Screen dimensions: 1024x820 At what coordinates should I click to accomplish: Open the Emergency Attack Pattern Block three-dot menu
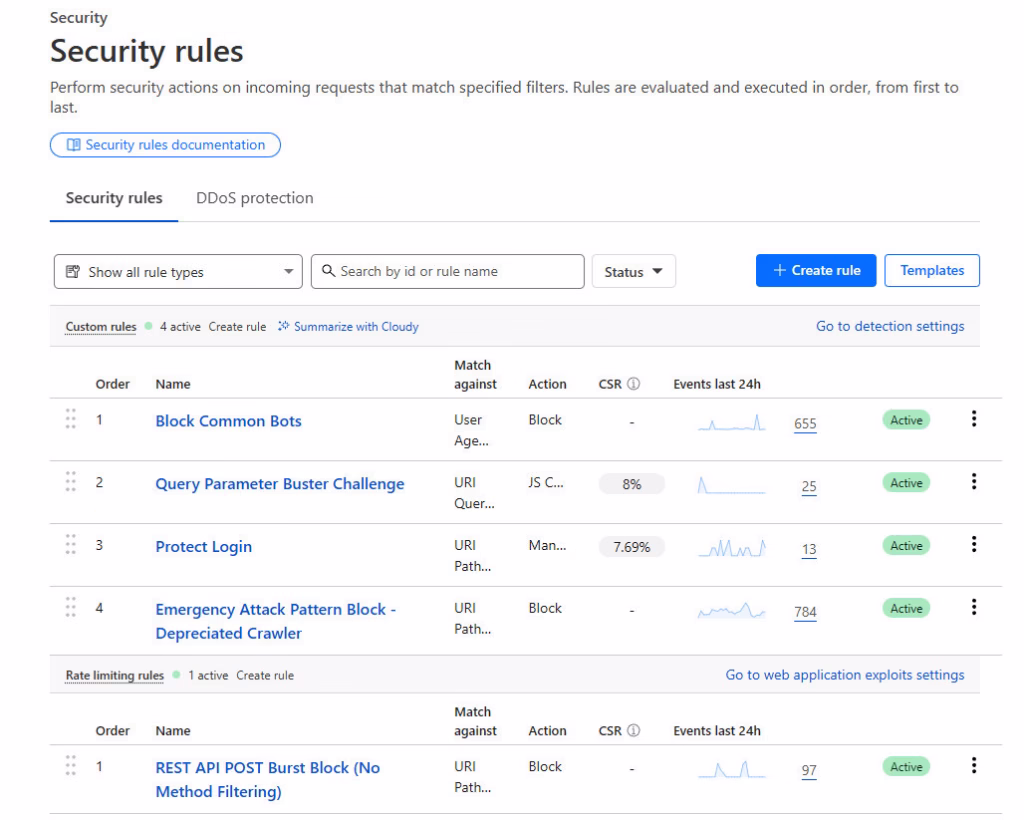(974, 607)
